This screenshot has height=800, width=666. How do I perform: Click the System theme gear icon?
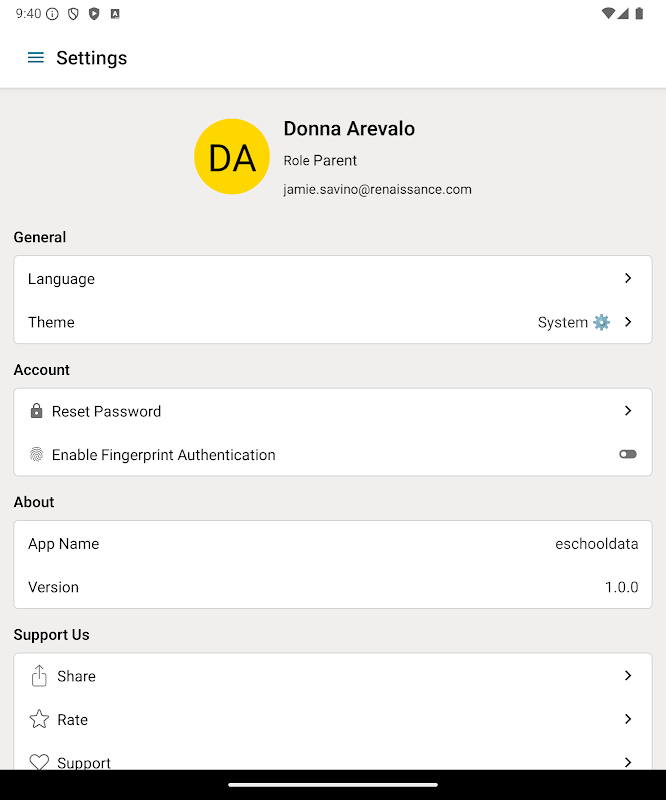[601, 322]
